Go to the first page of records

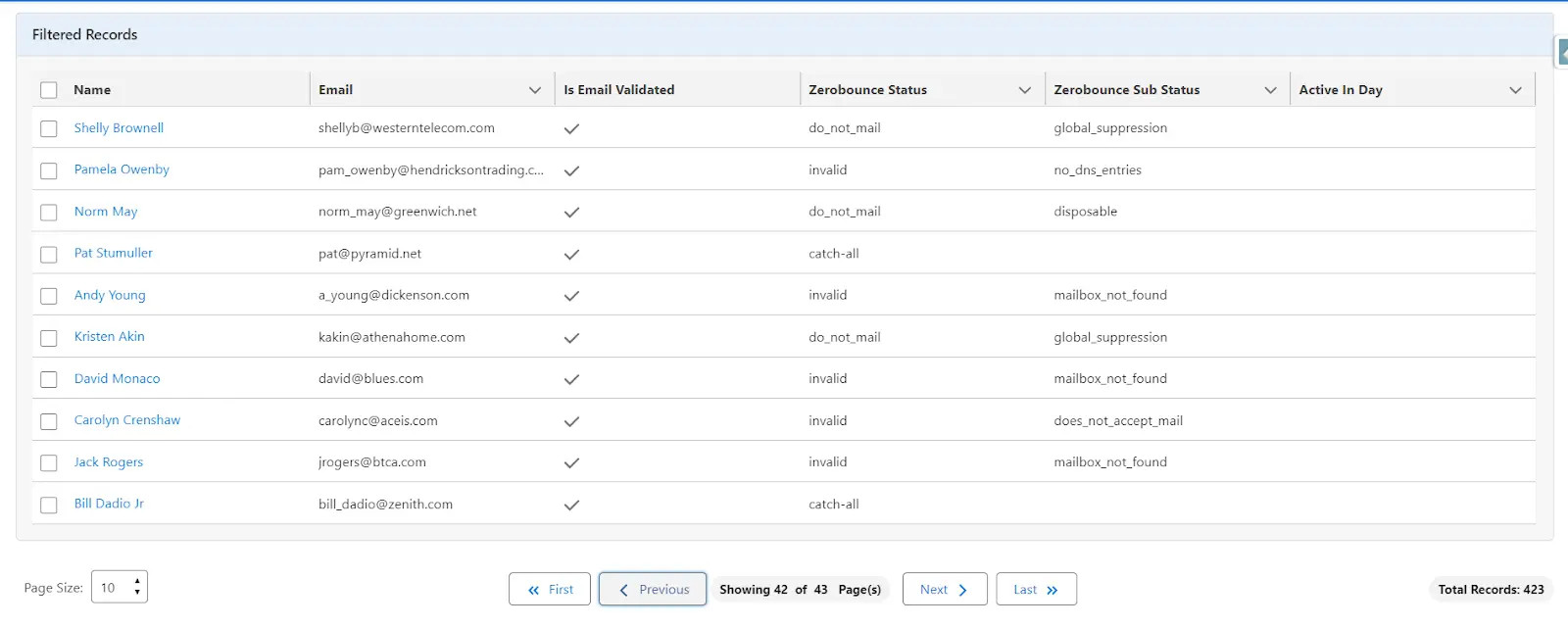pos(550,589)
